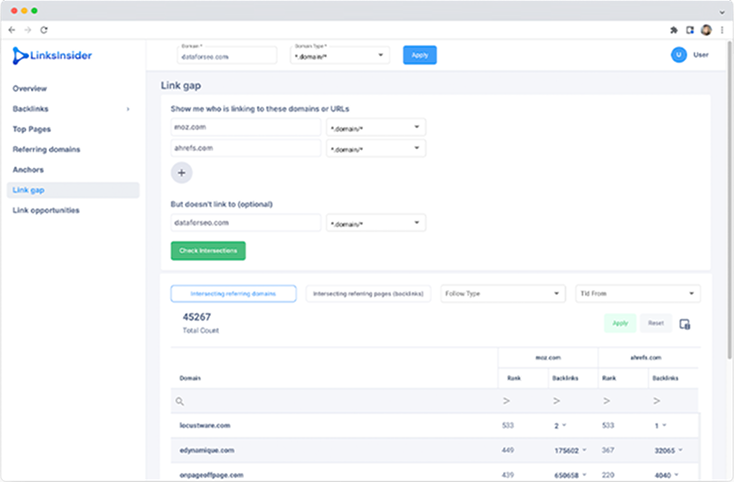Expand ahrefs.com backlinks 1 for locustware.com
The image size is (734, 482).
(x=664, y=425)
